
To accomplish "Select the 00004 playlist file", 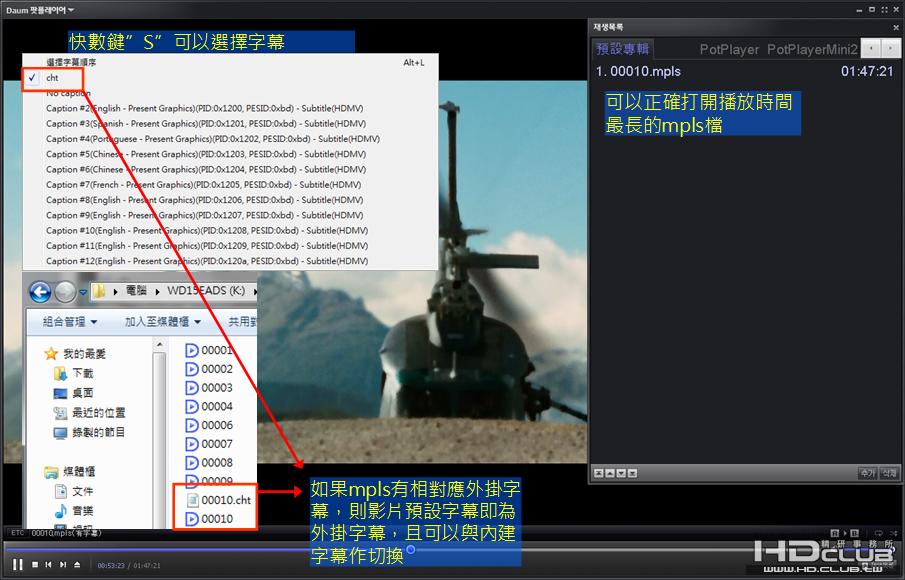I will click(208, 406).
